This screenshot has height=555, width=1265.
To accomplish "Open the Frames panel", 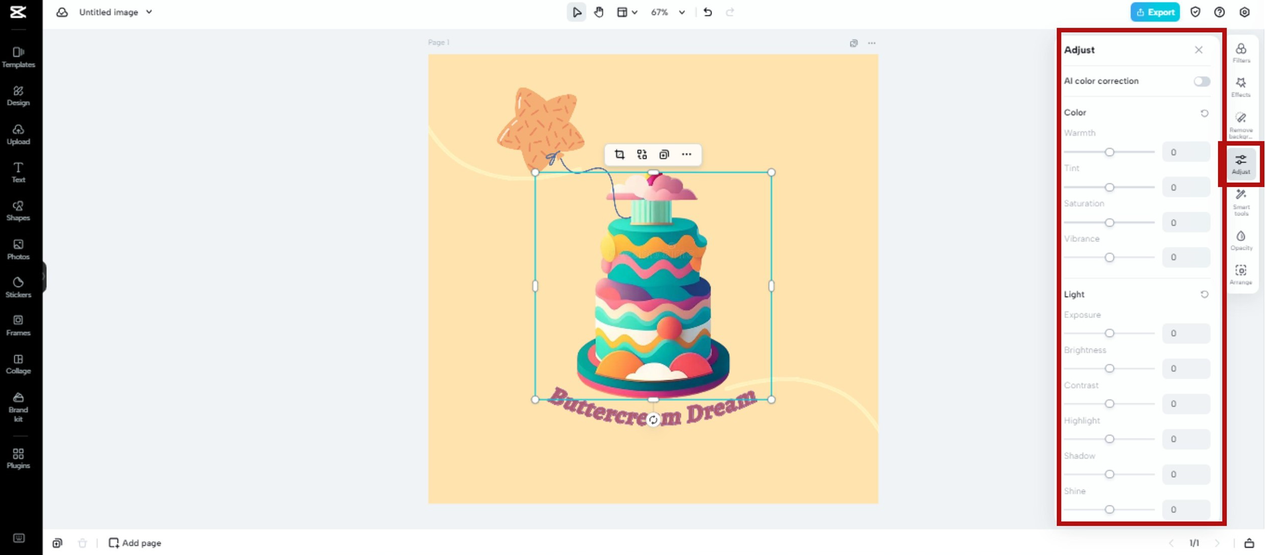I will tap(19, 325).
